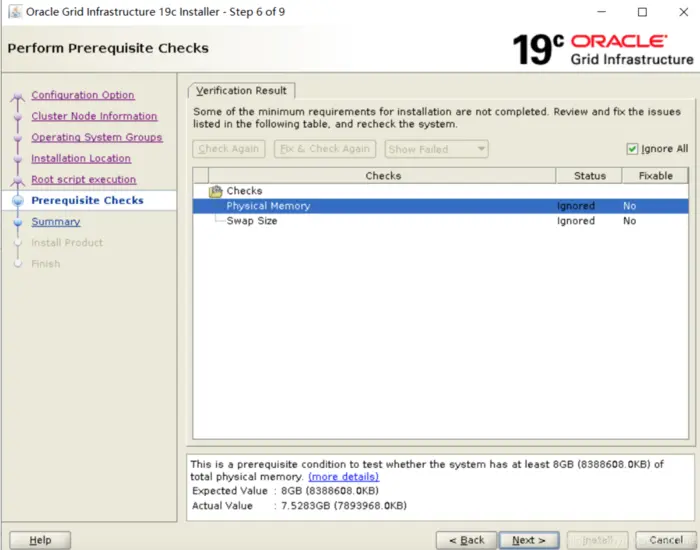The image size is (700, 550).
Task: Open Operating System Groups step
Action: tap(97, 137)
